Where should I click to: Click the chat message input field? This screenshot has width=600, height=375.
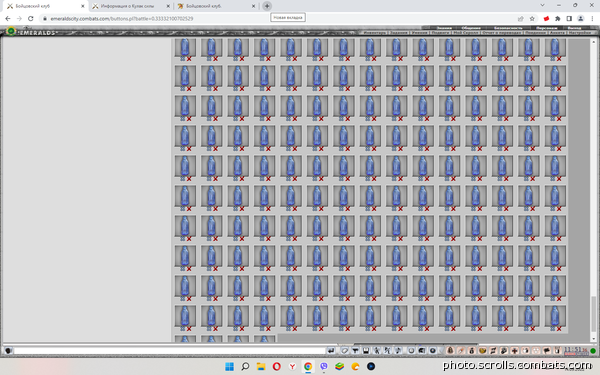pyautogui.click(x=169, y=351)
